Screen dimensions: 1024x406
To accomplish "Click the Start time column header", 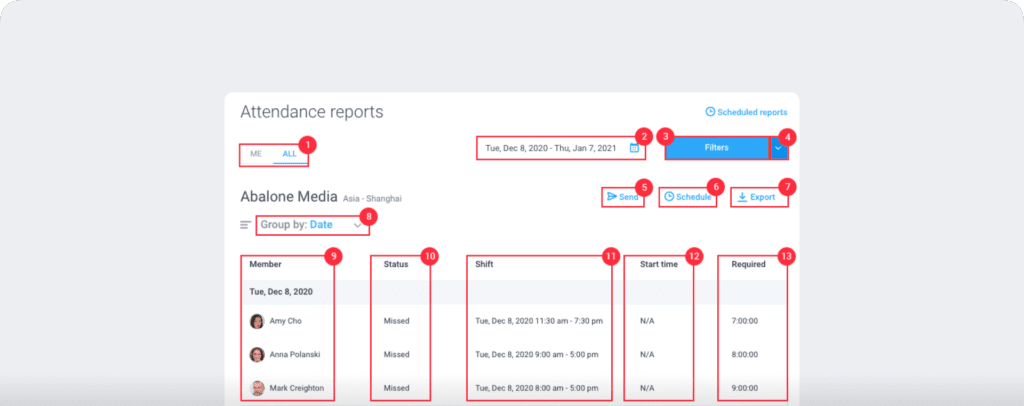I will (658, 264).
